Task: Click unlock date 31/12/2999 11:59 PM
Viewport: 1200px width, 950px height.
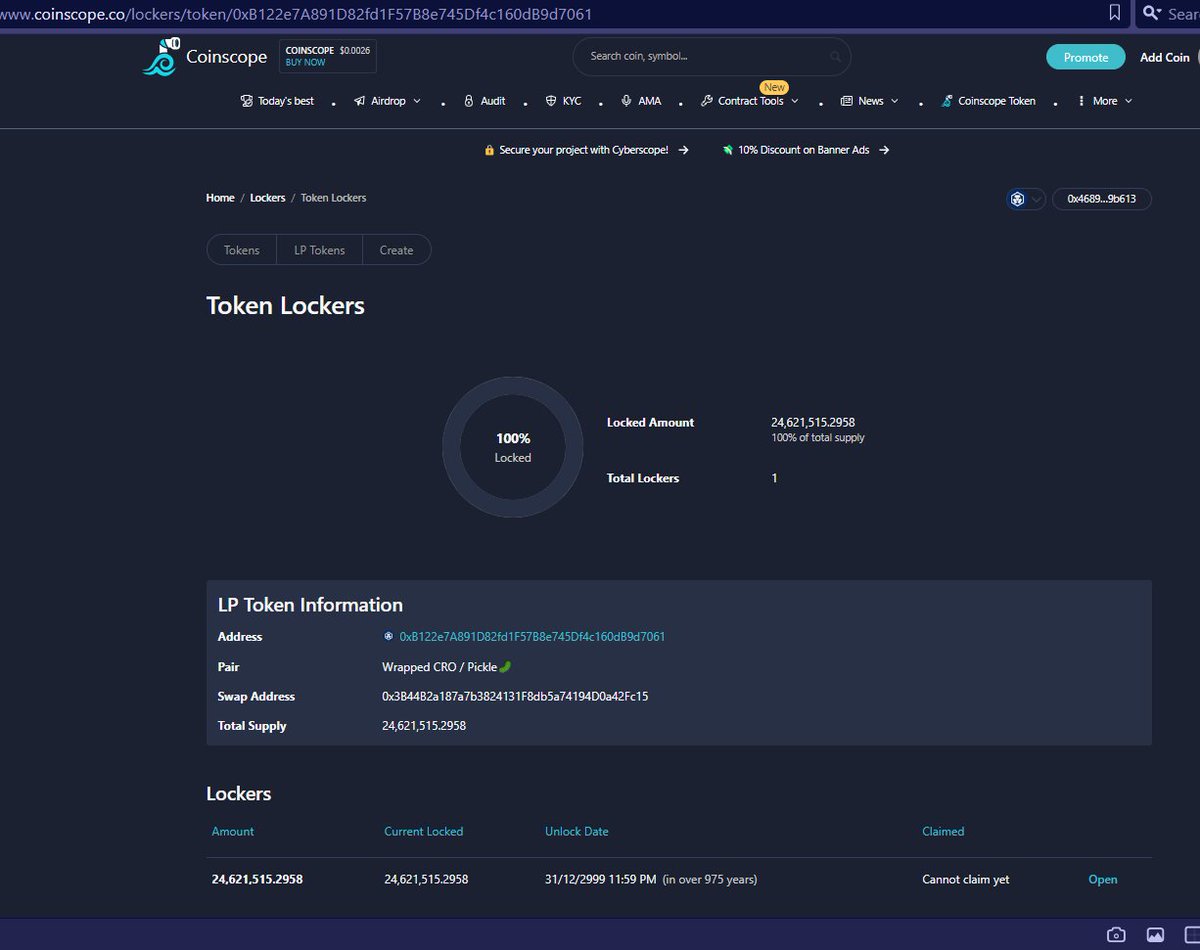Action: coord(600,880)
